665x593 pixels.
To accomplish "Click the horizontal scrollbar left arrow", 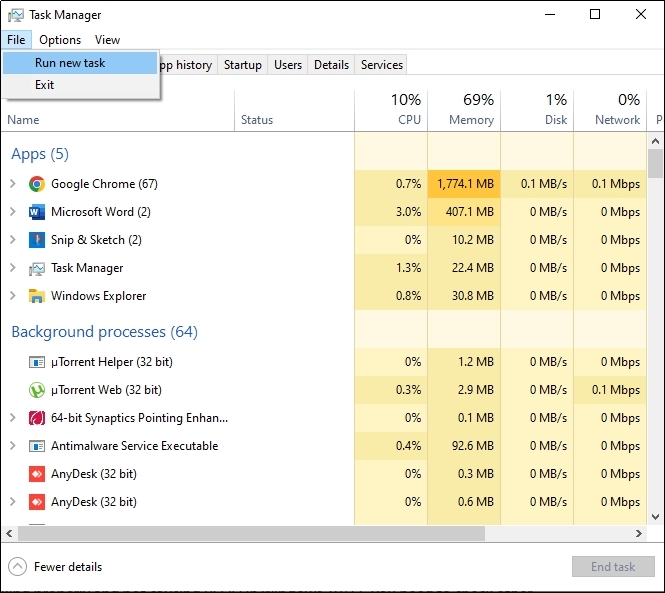I will [x=9, y=534].
